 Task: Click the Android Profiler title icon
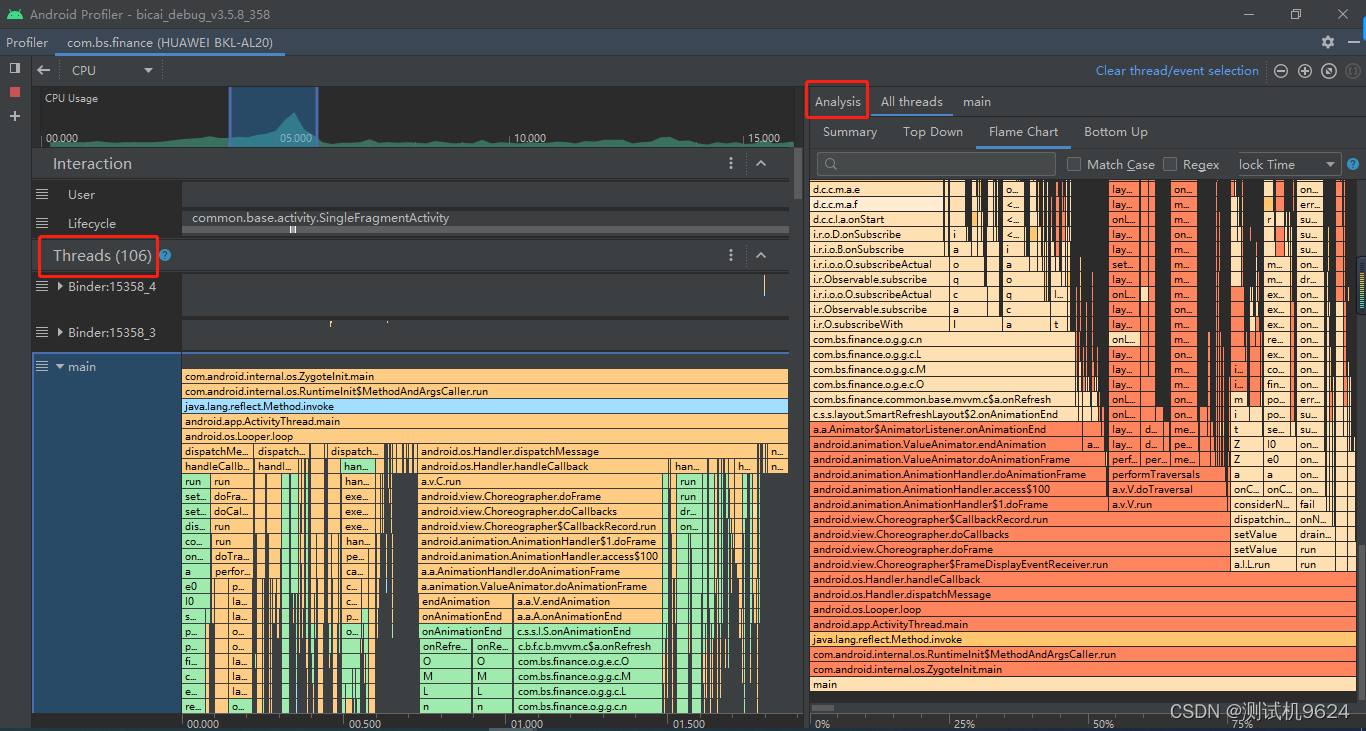(x=14, y=14)
